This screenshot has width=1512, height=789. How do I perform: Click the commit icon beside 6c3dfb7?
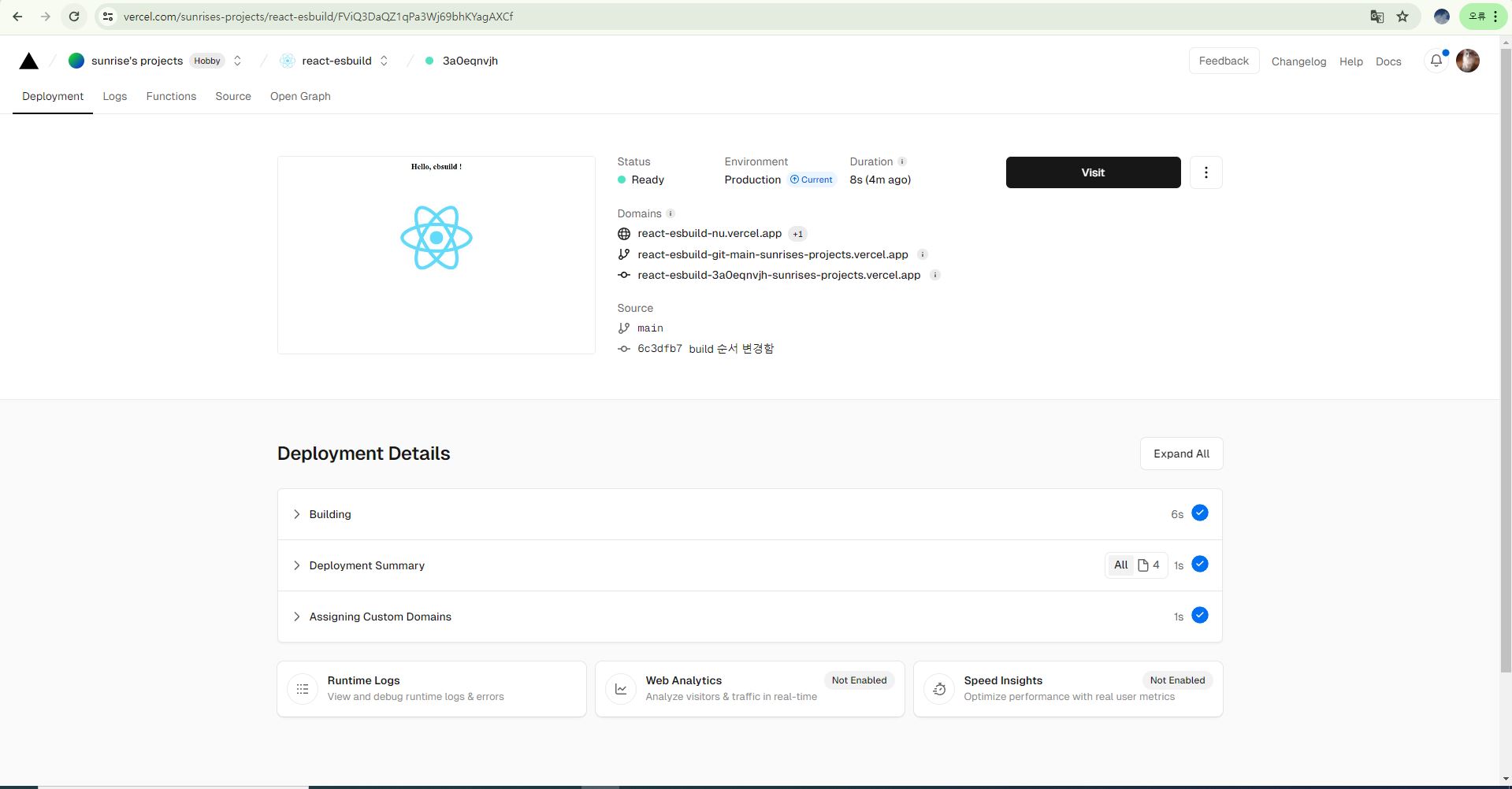[x=624, y=349]
